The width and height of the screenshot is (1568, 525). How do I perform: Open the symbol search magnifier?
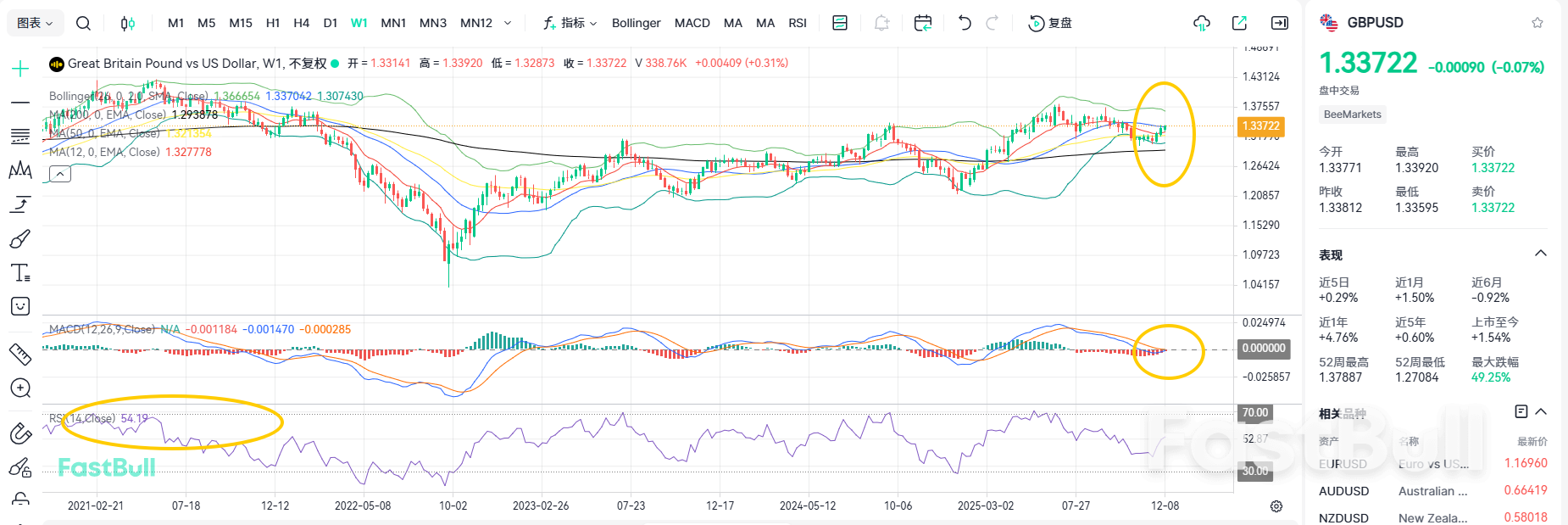(x=83, y=23)
